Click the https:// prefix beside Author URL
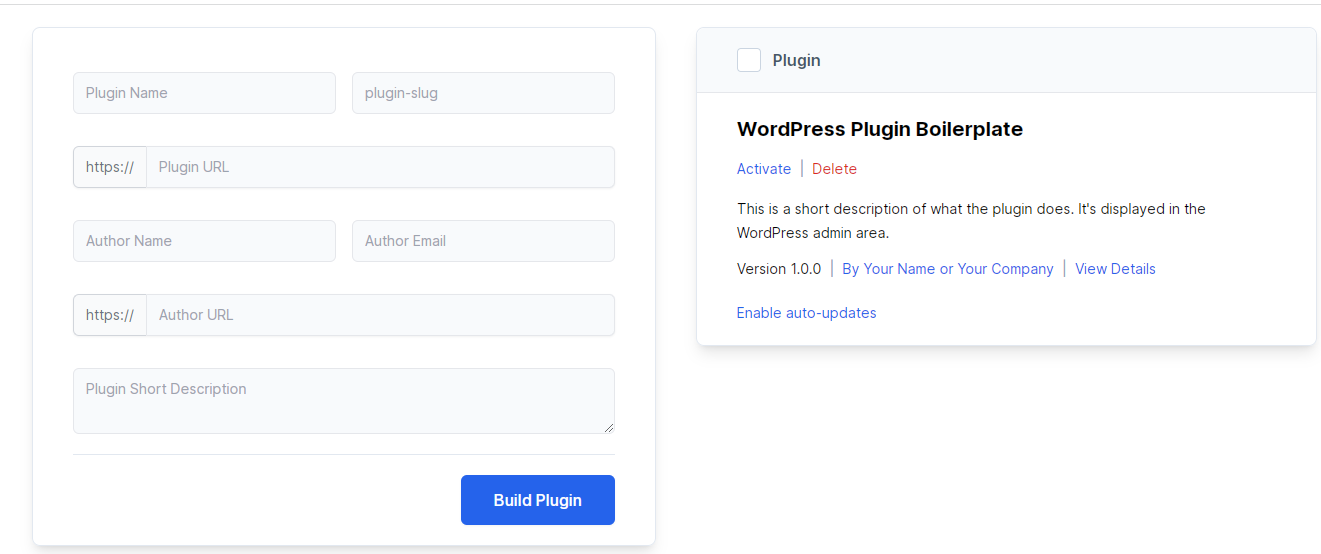Viewport: 1321px width, 554px height. click(110, 315)
